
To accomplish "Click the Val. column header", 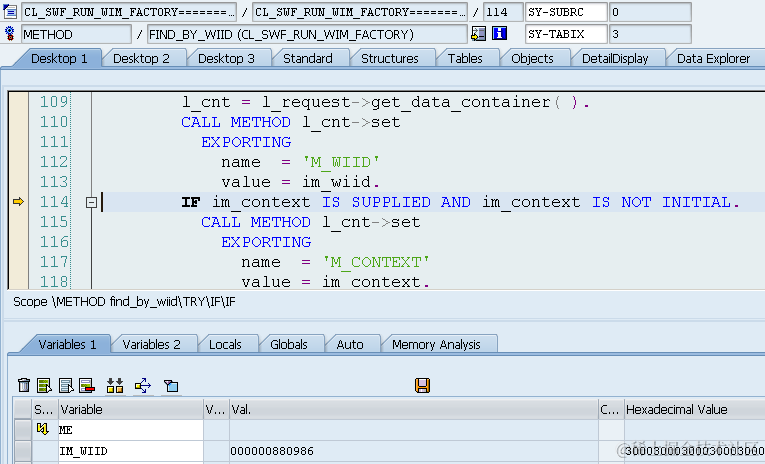I will pos(414,409).
